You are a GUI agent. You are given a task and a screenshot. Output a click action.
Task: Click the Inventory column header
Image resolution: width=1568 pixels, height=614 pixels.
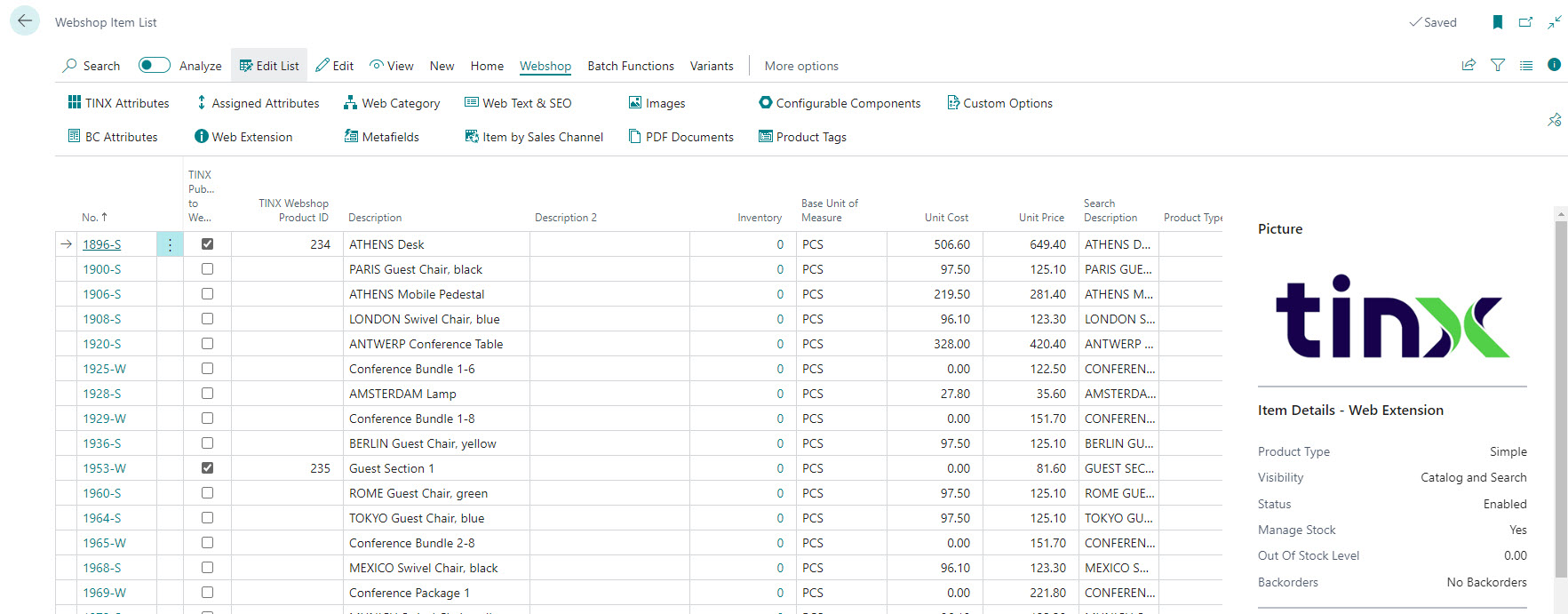(760, 218)
